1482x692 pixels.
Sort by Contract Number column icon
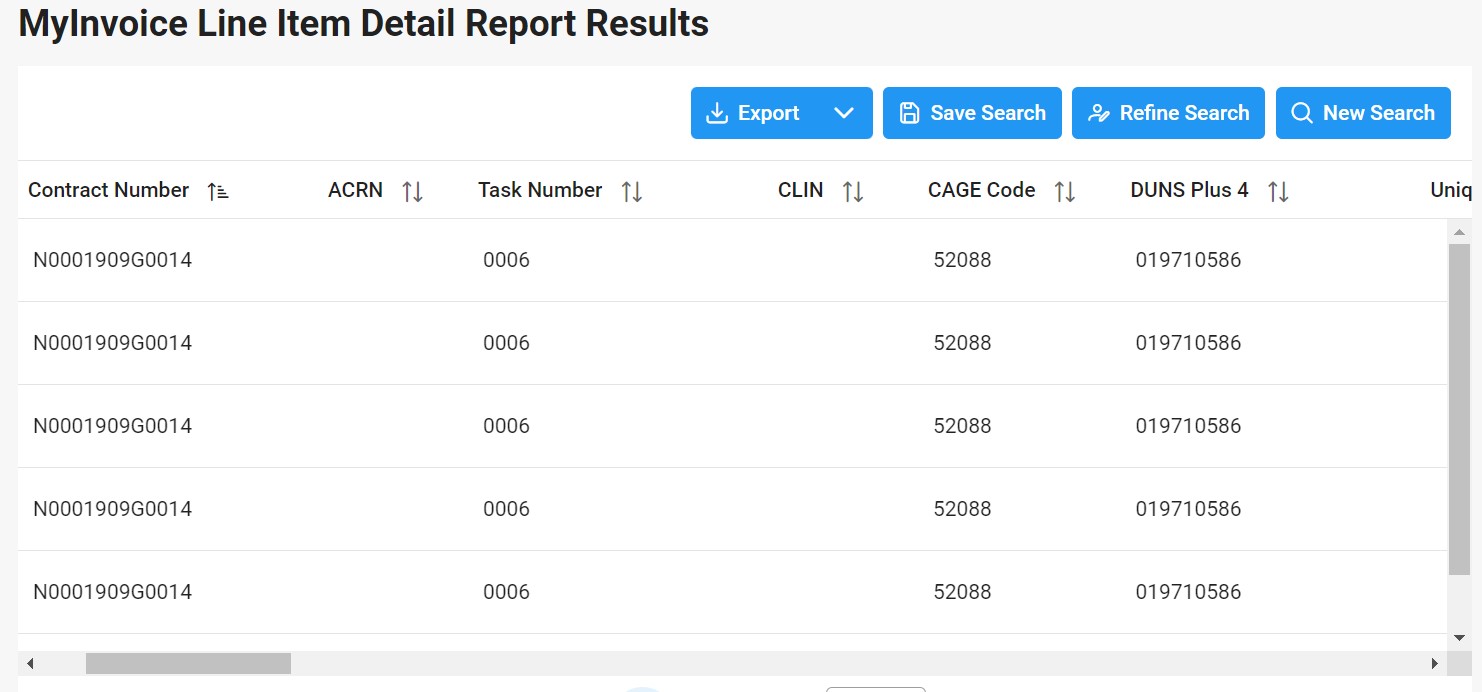(x=218, y=191)
